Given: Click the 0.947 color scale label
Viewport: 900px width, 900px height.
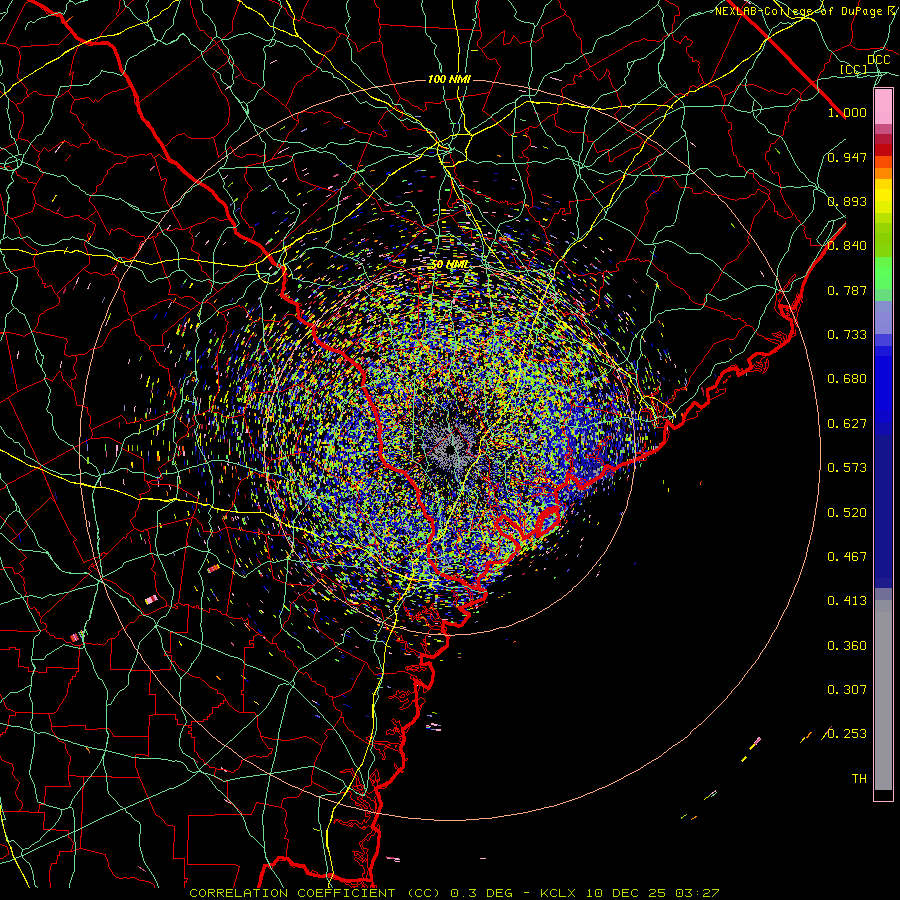Looking at the screenshot, I should [x=847, y=157].
